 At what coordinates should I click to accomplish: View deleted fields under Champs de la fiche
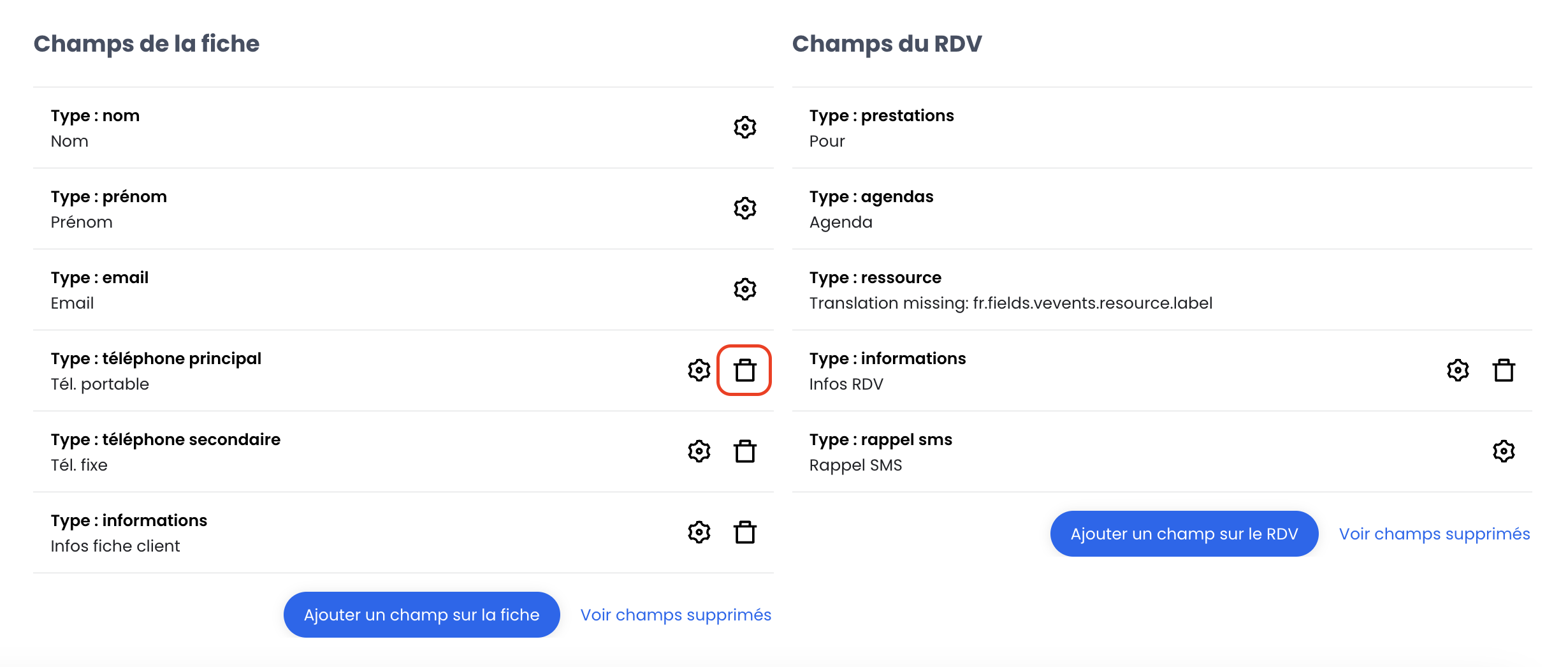click(x=676, y=615)
